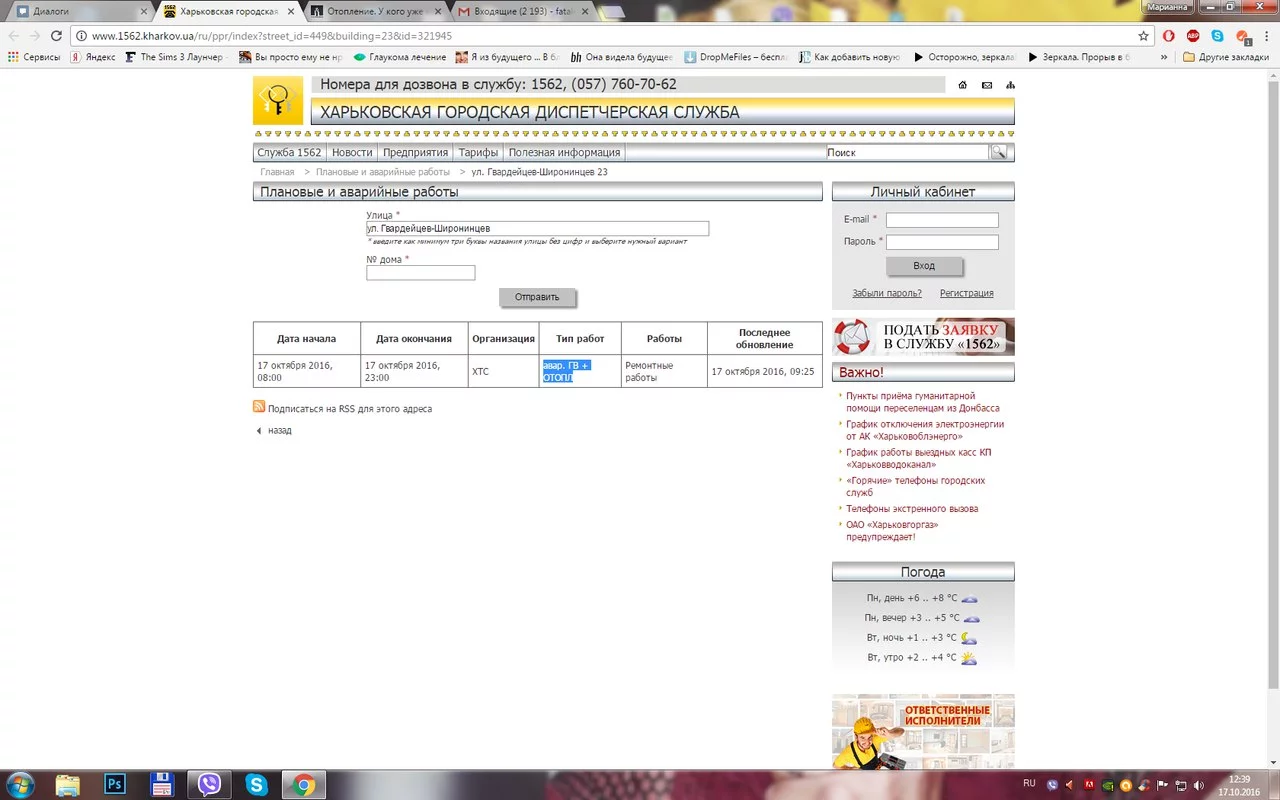Image resolution: width=1280 pixels, height=800 pixels.
Task: Click the Отправить button
Action: [537, 297]
